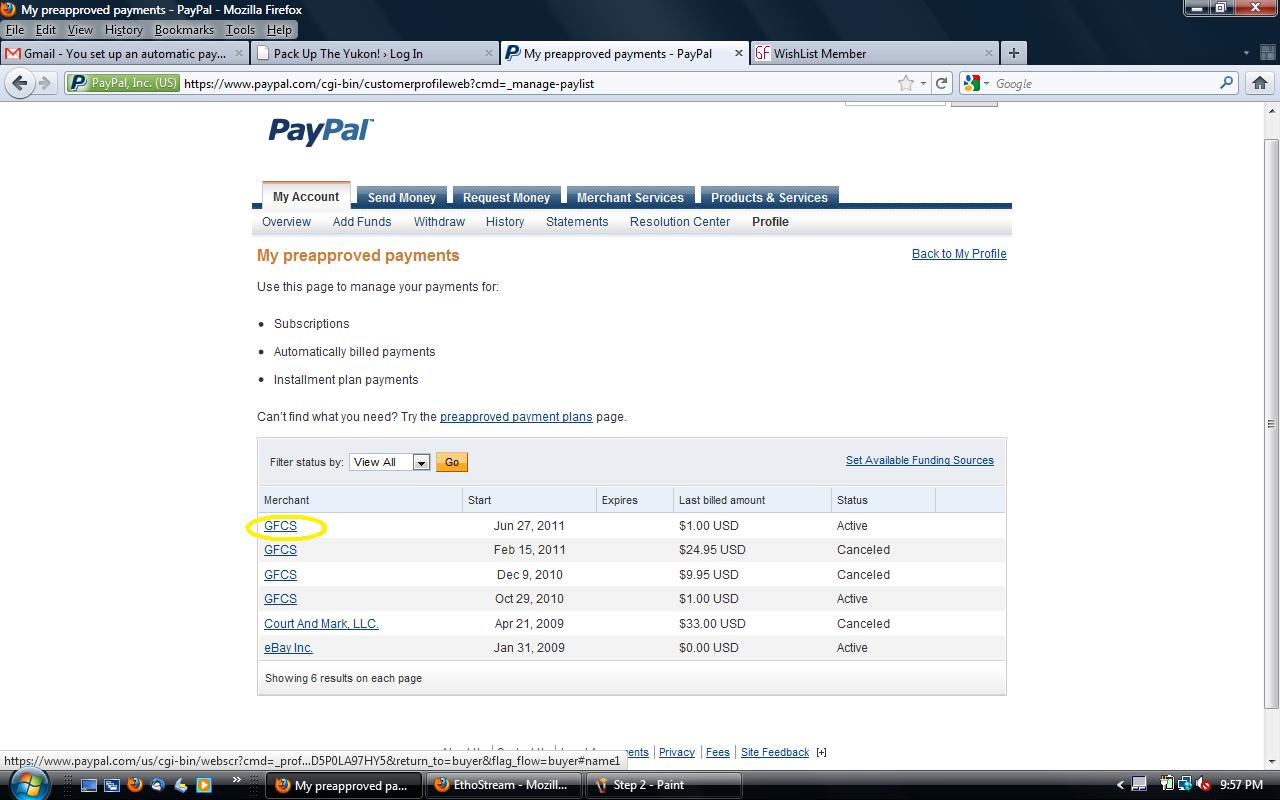Open the Filter status View All dropdown
The image size is (1280, 800).
390,462
